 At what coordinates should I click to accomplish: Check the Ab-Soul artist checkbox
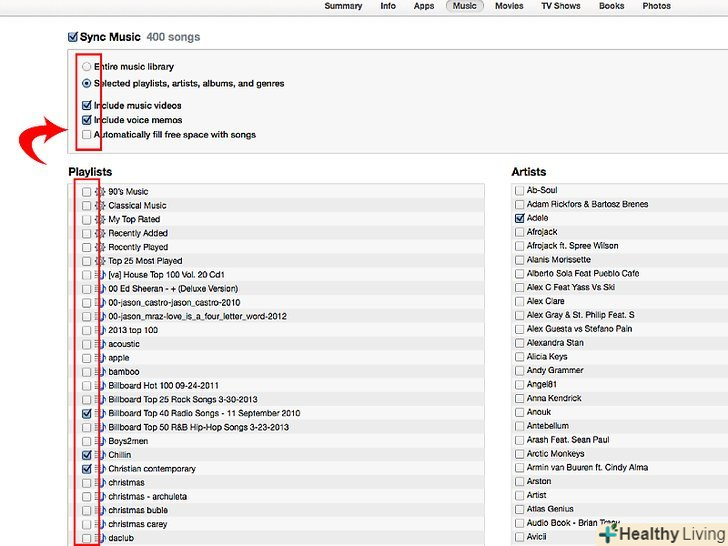520,190
